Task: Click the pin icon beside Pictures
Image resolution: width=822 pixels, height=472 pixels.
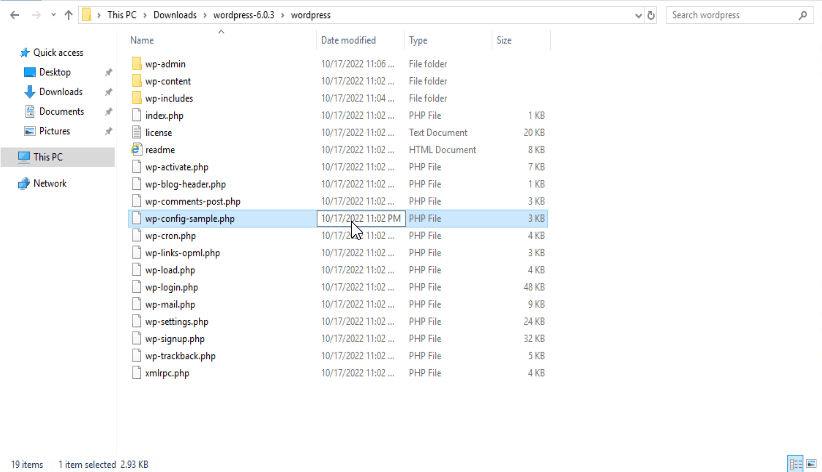Action: coord(109,131)
